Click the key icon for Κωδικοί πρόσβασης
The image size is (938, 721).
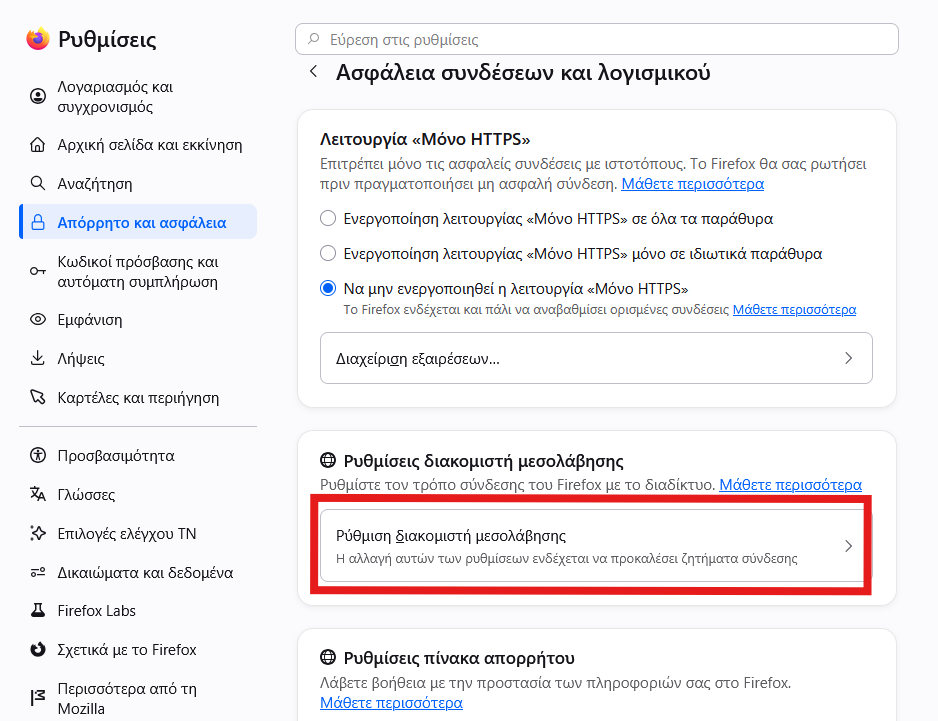38,272
